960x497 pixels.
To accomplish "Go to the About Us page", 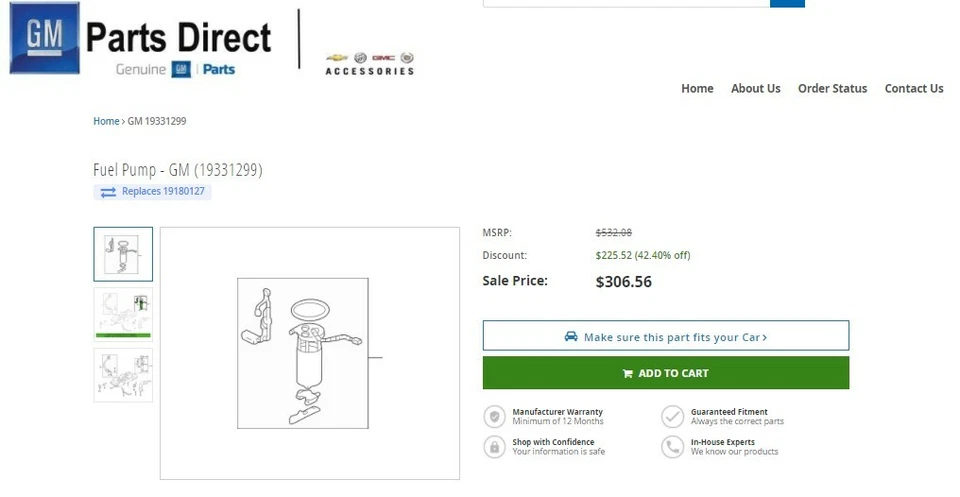I will (x=755, y=88).
